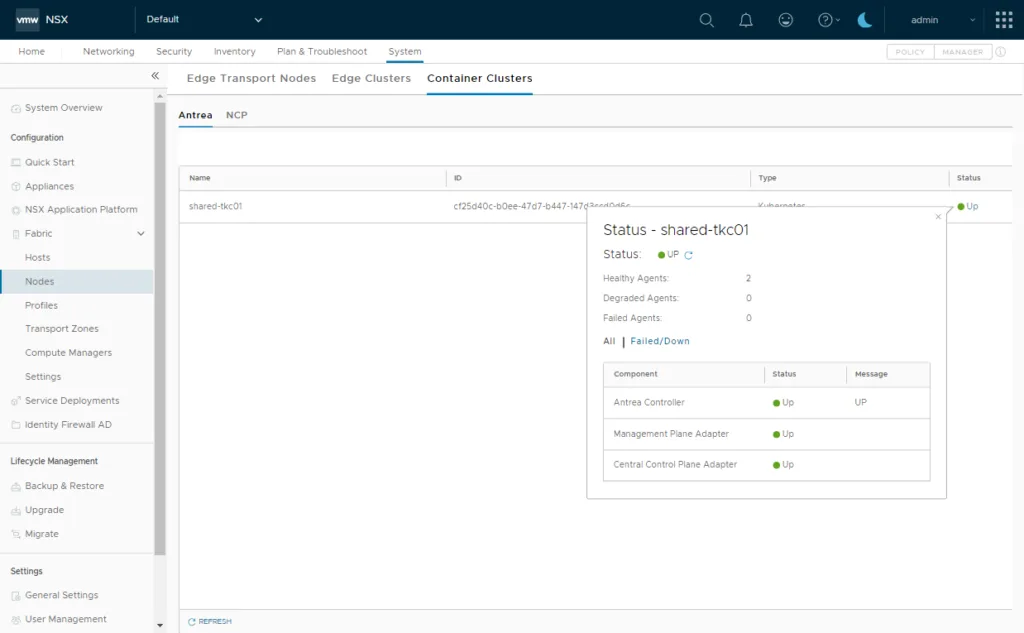Open Settings under Fabric
Image resolution: width=1024 pixels, height=633 pixels.
(x=42, y=377)
